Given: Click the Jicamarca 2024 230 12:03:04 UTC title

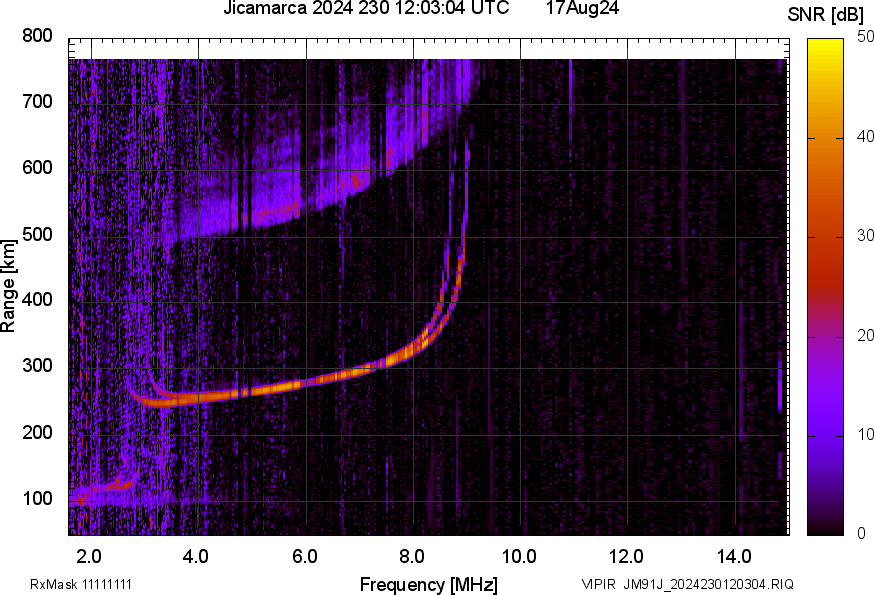Looking at the screenshot, I should [x=366, y=8].
